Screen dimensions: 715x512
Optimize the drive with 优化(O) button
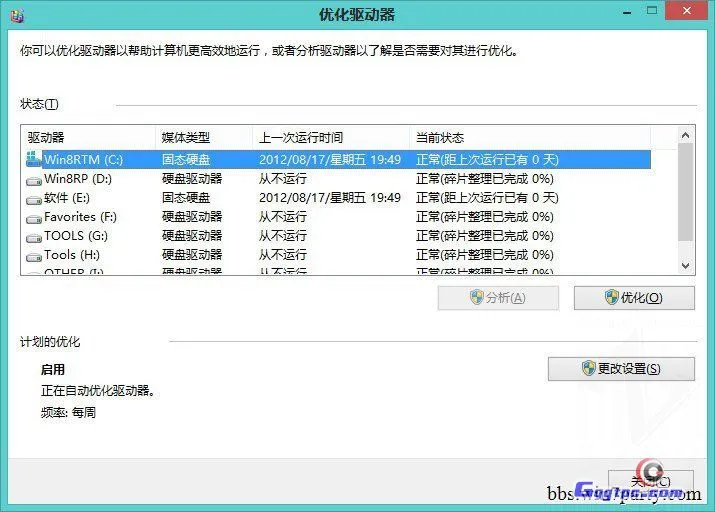click(x=634, y=298)
